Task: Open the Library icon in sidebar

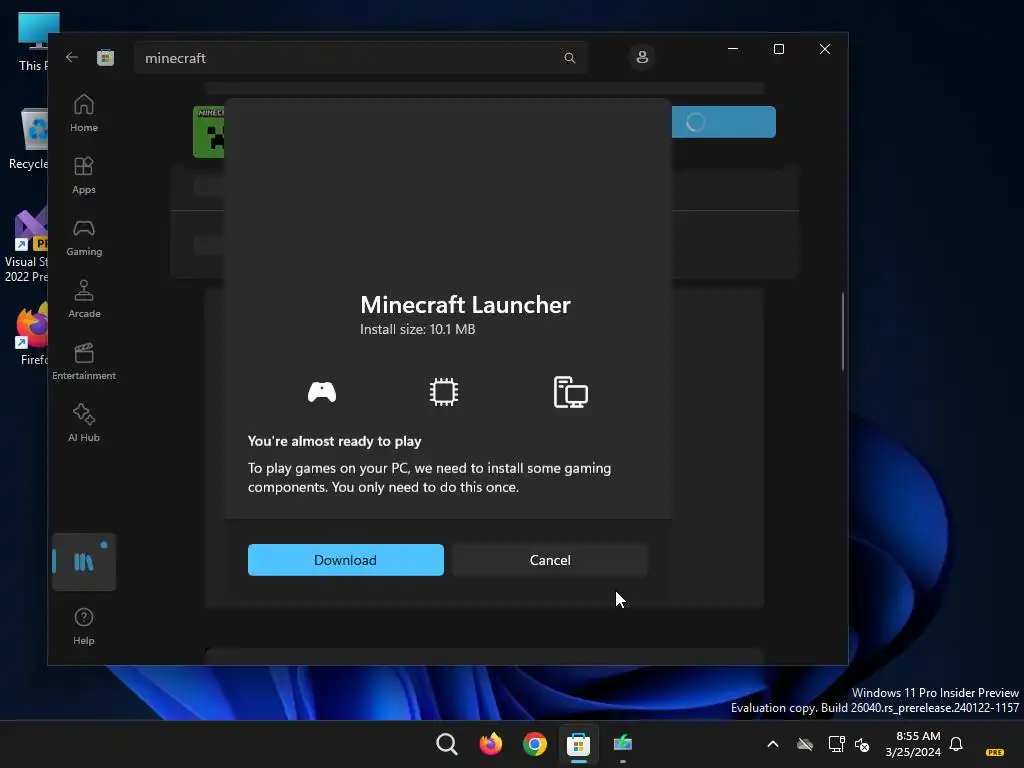Action: click(84, 562)
